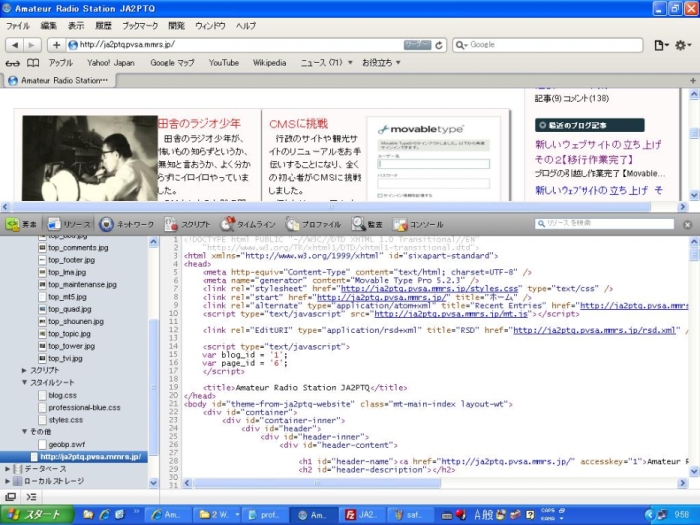Open styles.css in the resource tree
Image resolution: width=700 pixels, height=525 pixels.
click(x=65, y=420)
